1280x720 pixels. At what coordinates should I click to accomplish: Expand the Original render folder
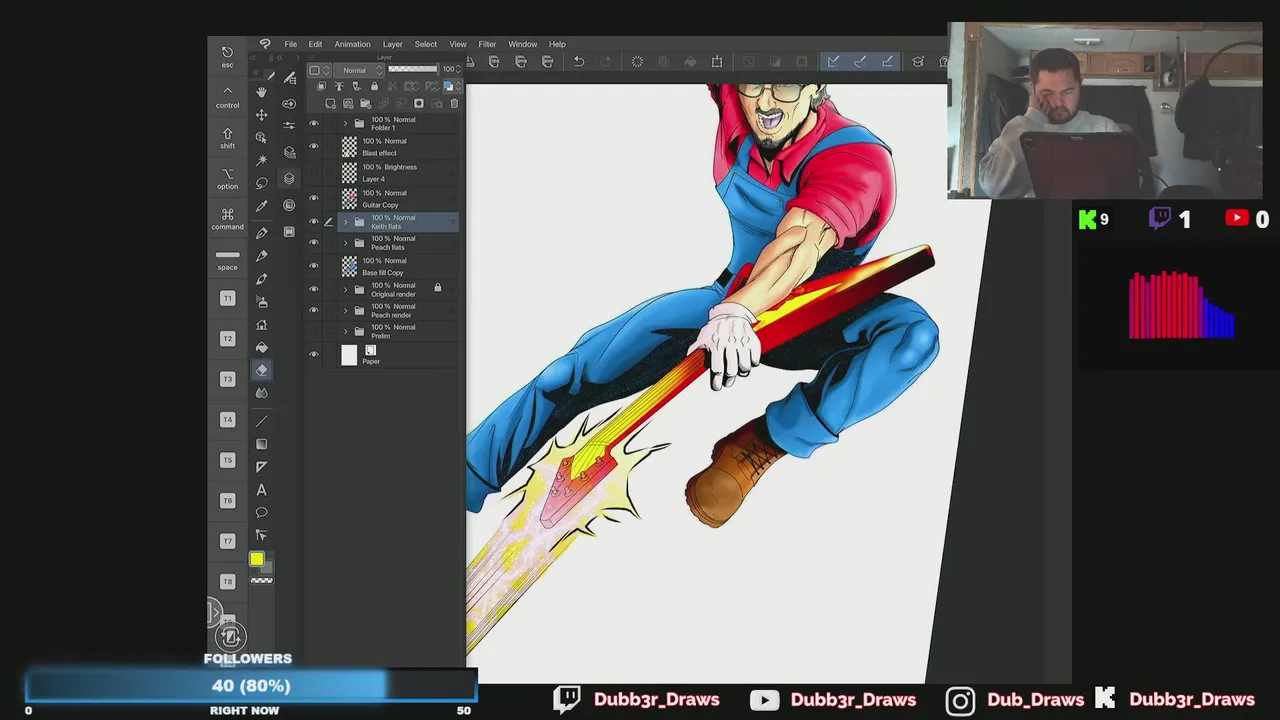346,290
